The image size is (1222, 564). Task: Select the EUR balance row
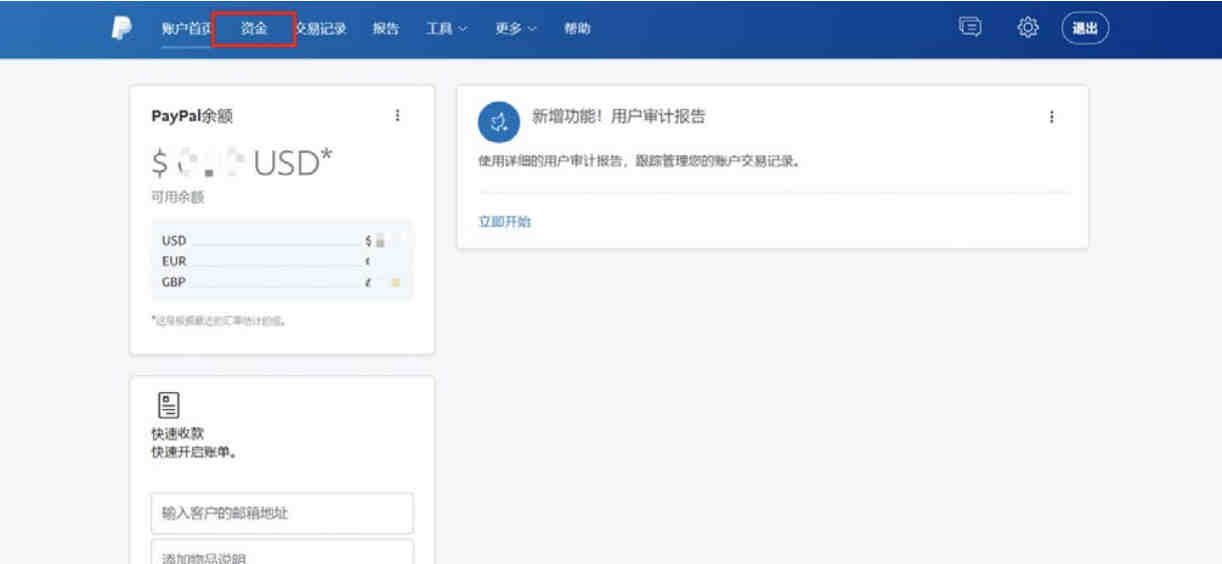point(281,261)
